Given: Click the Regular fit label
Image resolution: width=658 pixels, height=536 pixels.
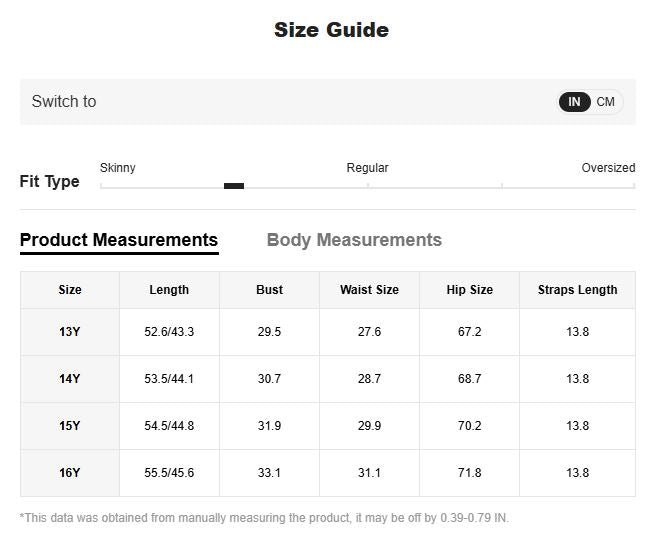Looking at the screenshot, I should [367, 168].
